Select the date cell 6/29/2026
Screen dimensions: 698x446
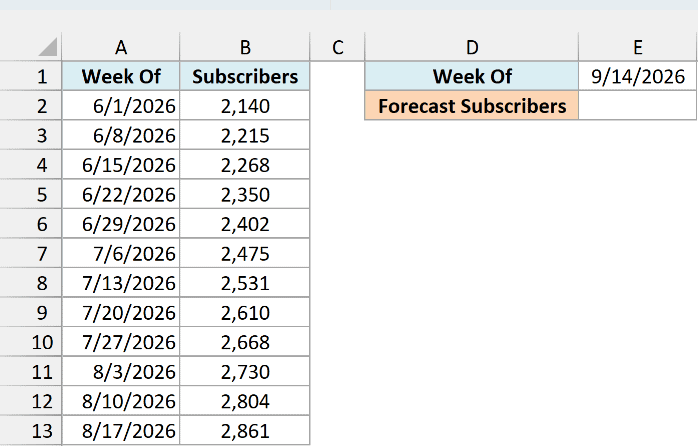tap(121, 223)
